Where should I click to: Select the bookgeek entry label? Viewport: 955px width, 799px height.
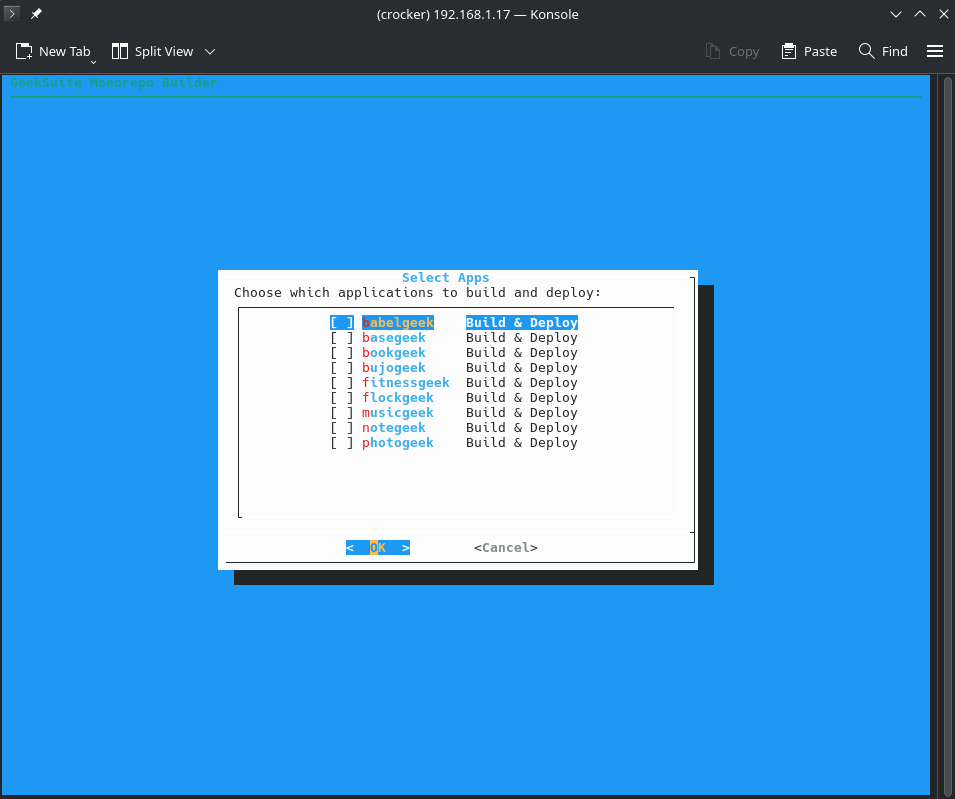[394, 352]
